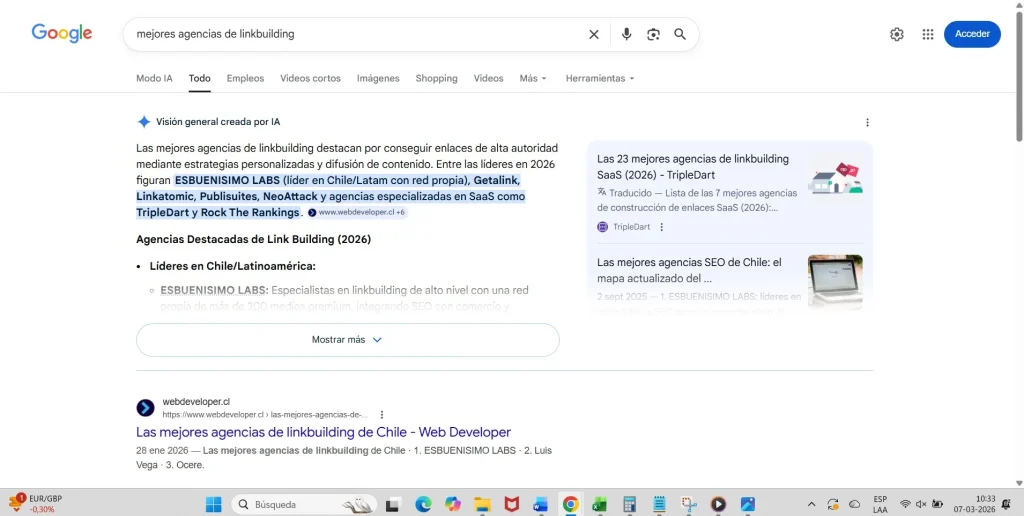
Task: Open the Google apps grid icon
Action: [x=927, y=35]
